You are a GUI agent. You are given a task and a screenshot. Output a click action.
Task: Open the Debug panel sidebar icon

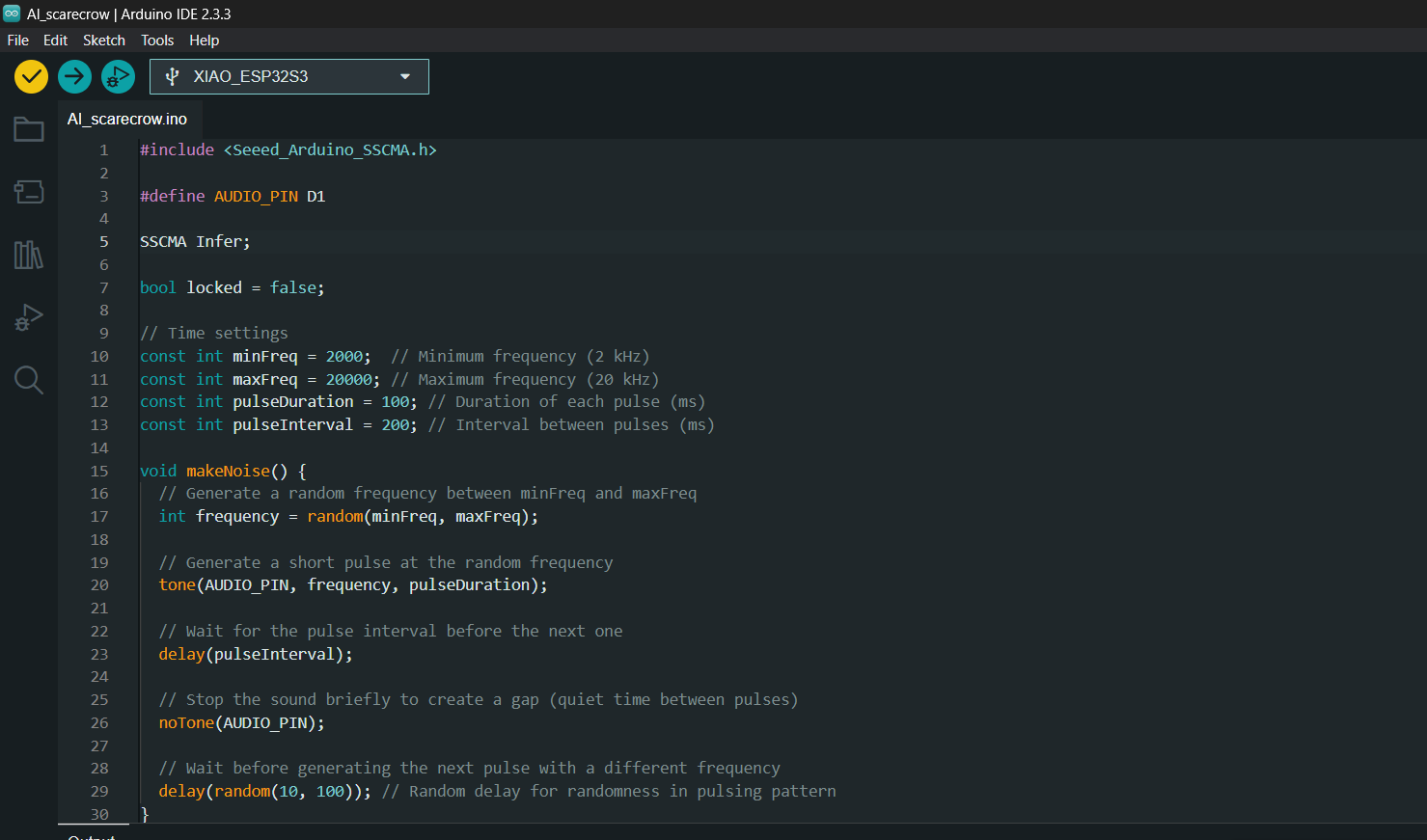coord(29,317)
